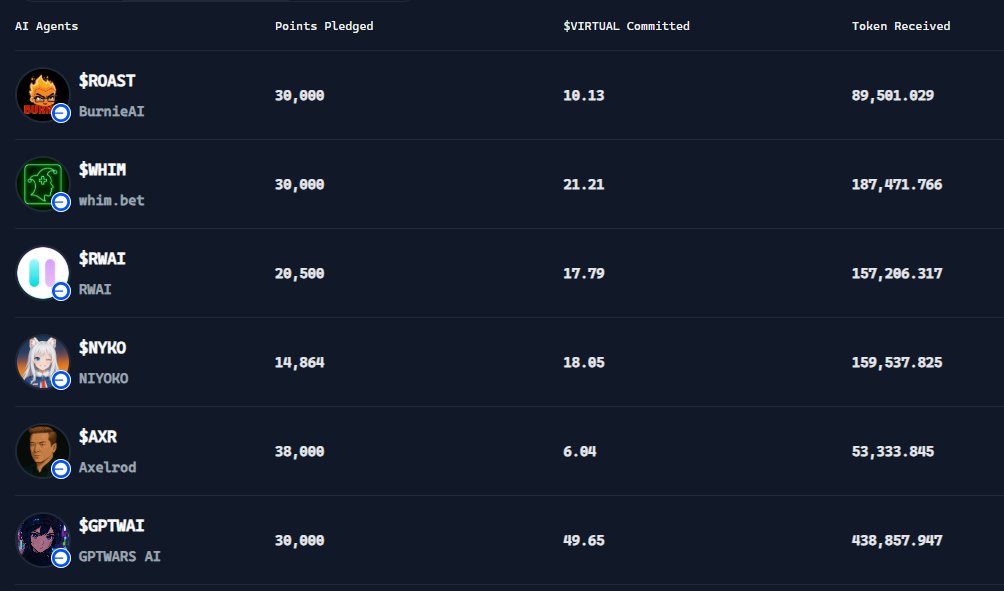Sort by $VIRTUAL Committed column header
Screen dimensions: 1004x591
pyautogui.click(x=626, y=26)
